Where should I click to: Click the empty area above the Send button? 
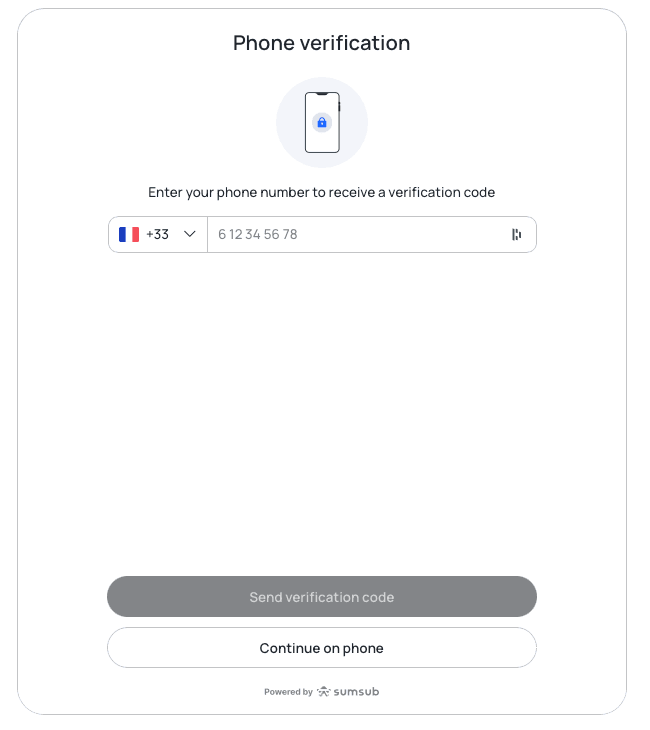322,420
